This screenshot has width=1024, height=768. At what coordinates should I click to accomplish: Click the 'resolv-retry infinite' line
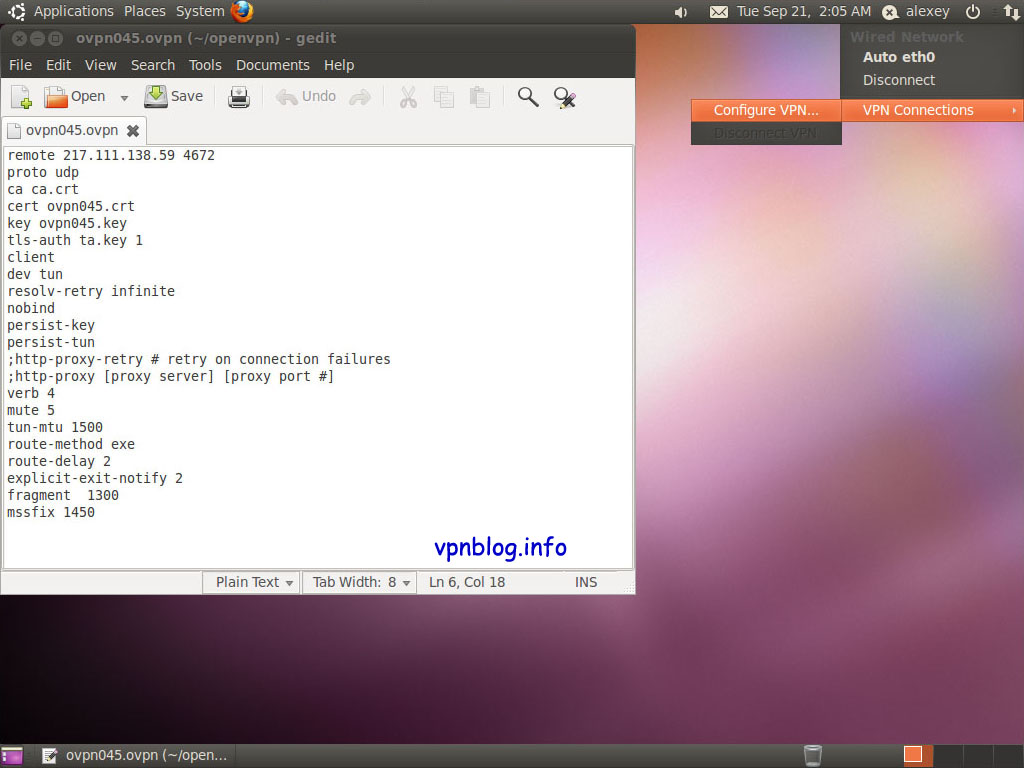tap(91, 291)
